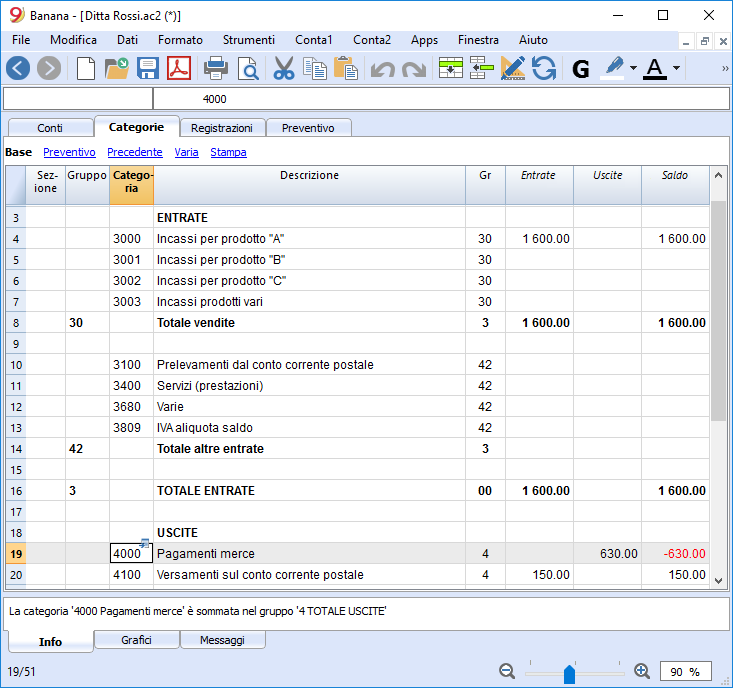Open the Strumenti menu
Image resolution: width=733 pixels, height=688 pixels.
click(249, 40)
